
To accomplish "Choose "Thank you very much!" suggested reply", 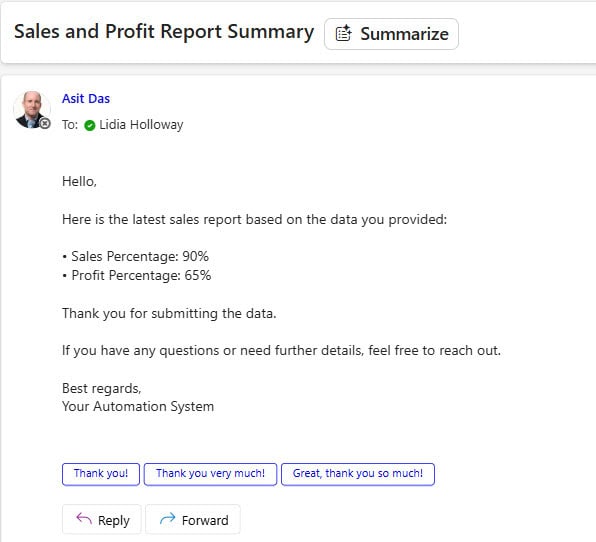I will coord(210,474).
